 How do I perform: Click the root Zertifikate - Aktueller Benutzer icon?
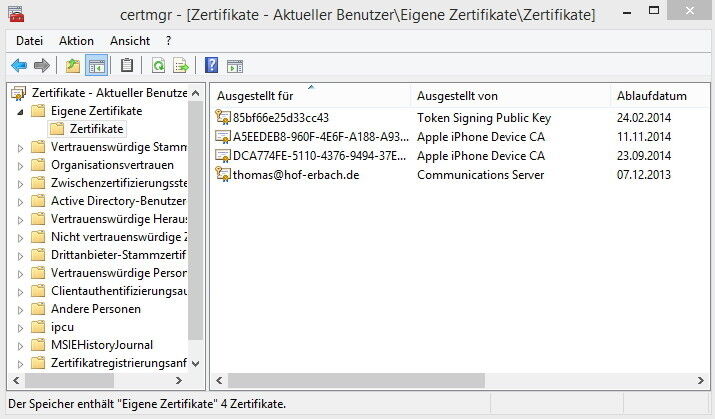pos(18,93)
